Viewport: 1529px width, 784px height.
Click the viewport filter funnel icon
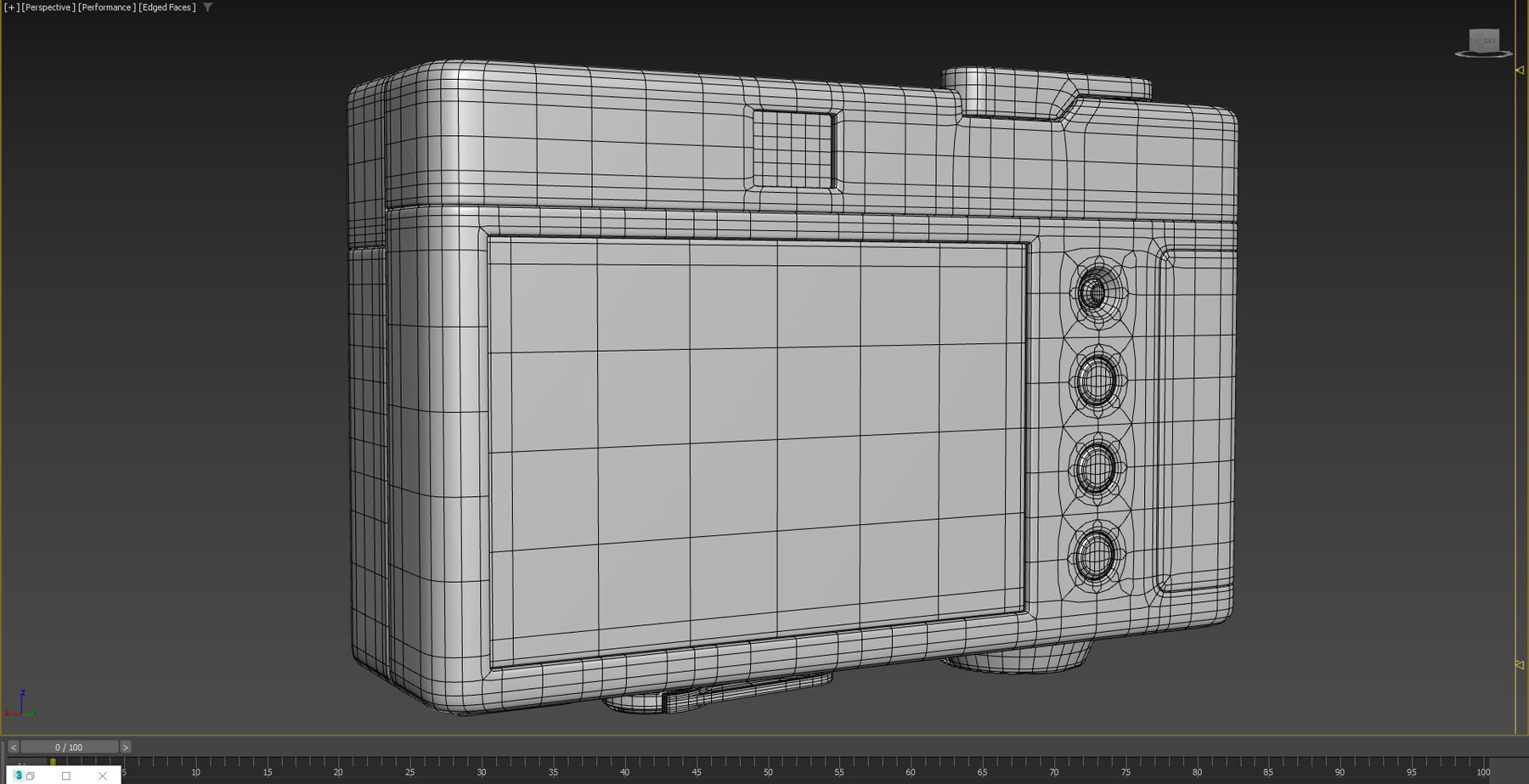(206, 7)
